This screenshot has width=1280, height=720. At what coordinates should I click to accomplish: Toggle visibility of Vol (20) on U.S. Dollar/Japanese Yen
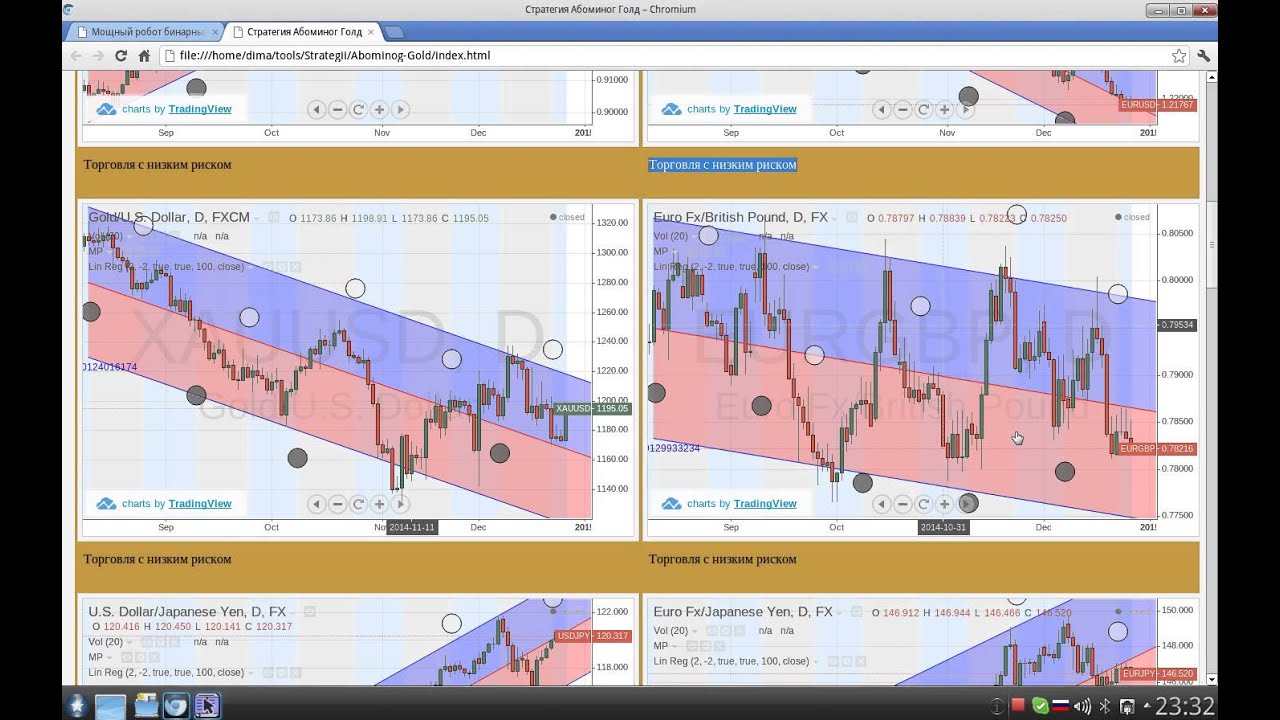tap(147, 642)
